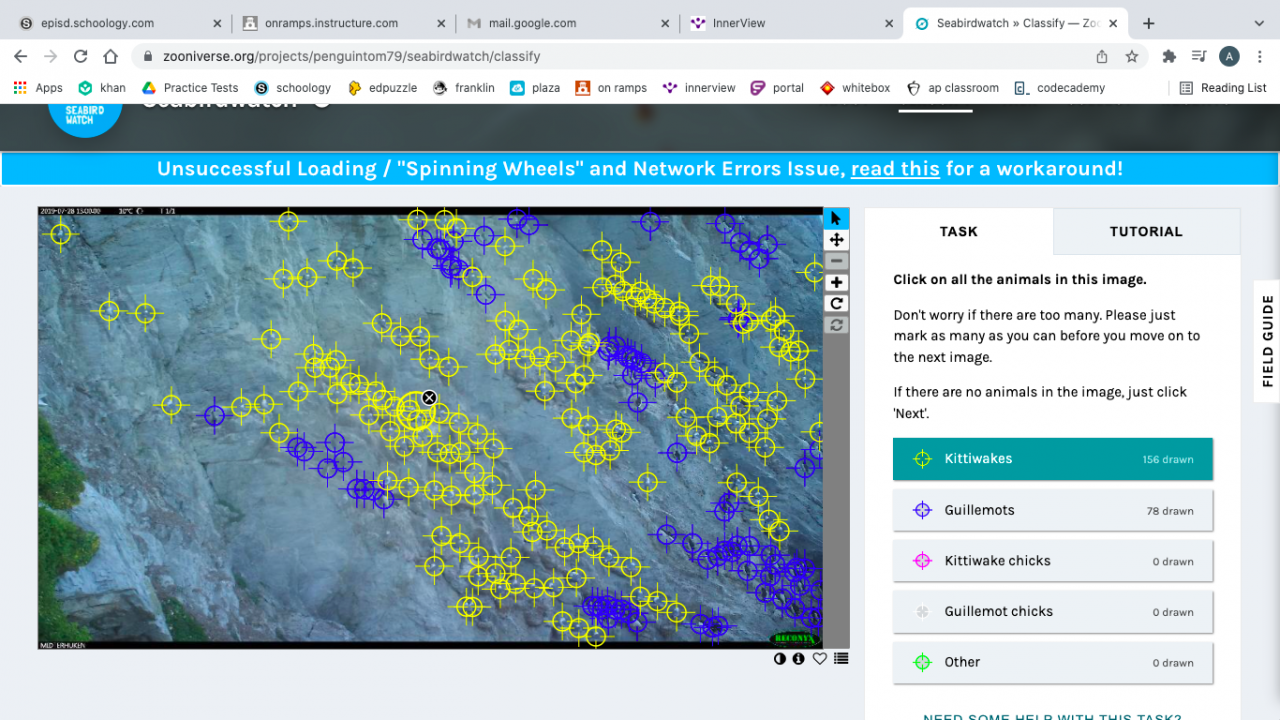Screen dimensions: 1280x720
Task: Open media control icon in toolbar
Action: [x=1199, y=57]
